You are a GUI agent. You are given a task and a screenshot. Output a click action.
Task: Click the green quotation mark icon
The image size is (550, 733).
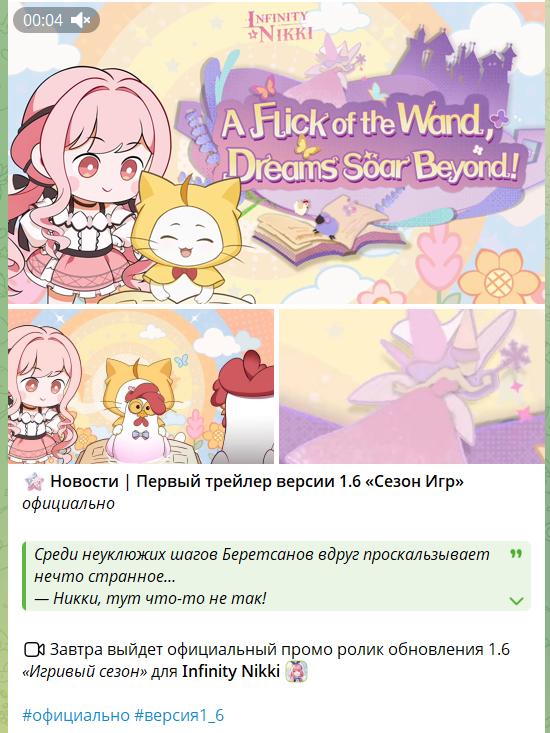pyautogui.click(x=516, y=554)
